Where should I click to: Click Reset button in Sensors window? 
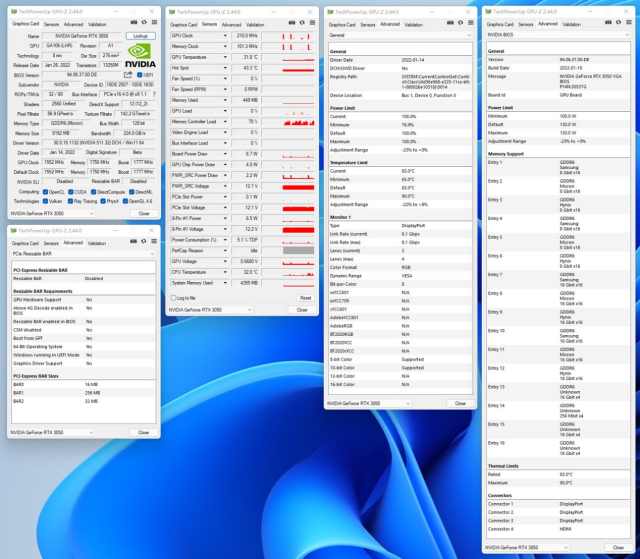[x=306, y=298]
